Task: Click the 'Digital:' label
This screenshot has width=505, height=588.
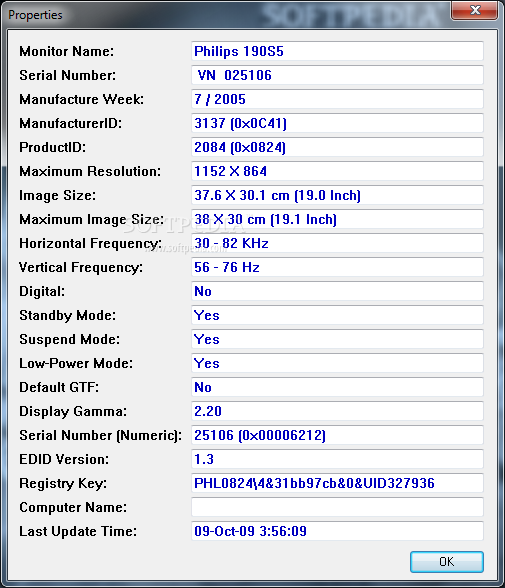Action: [42, 292]
